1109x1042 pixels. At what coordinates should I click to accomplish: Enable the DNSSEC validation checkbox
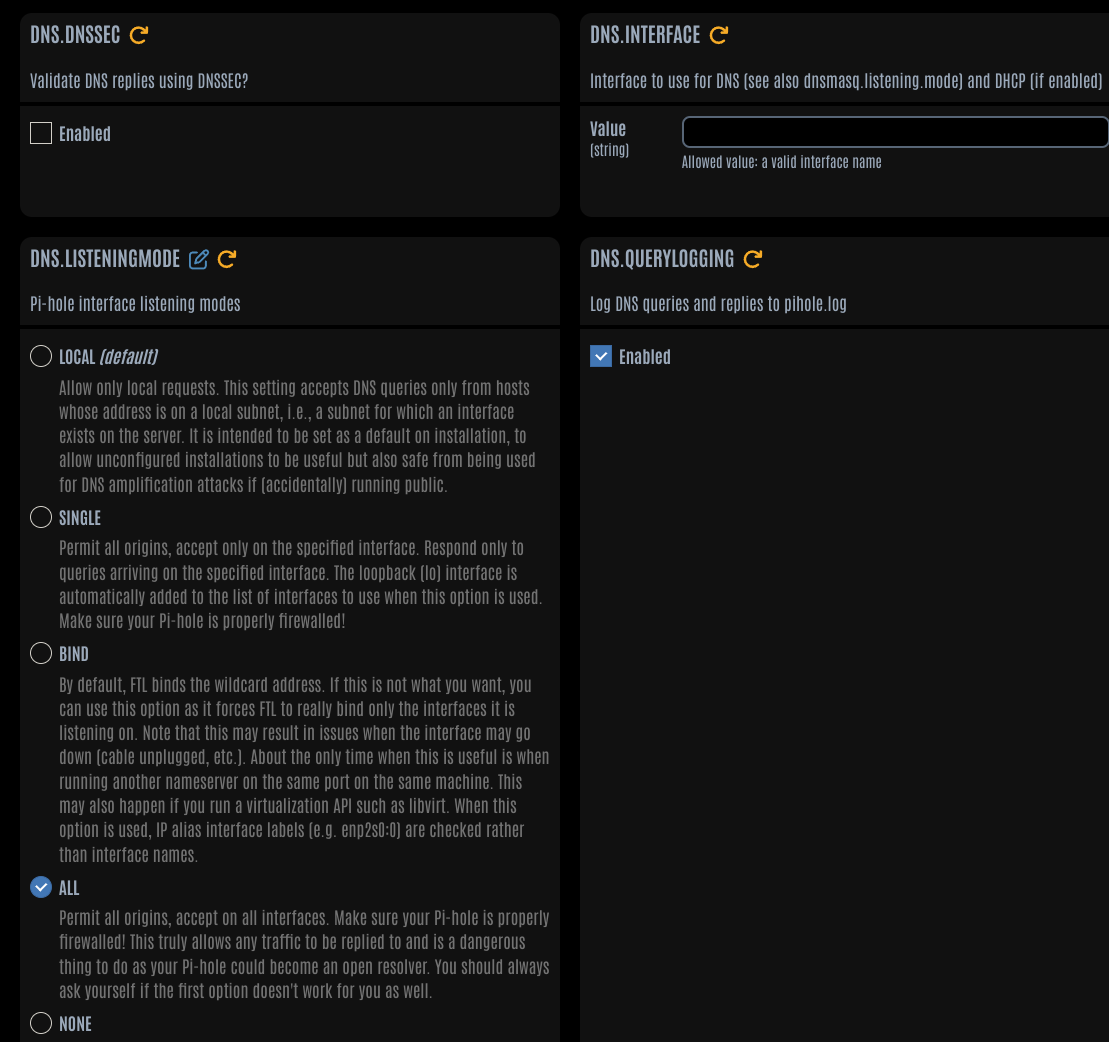tap(41, 133)
